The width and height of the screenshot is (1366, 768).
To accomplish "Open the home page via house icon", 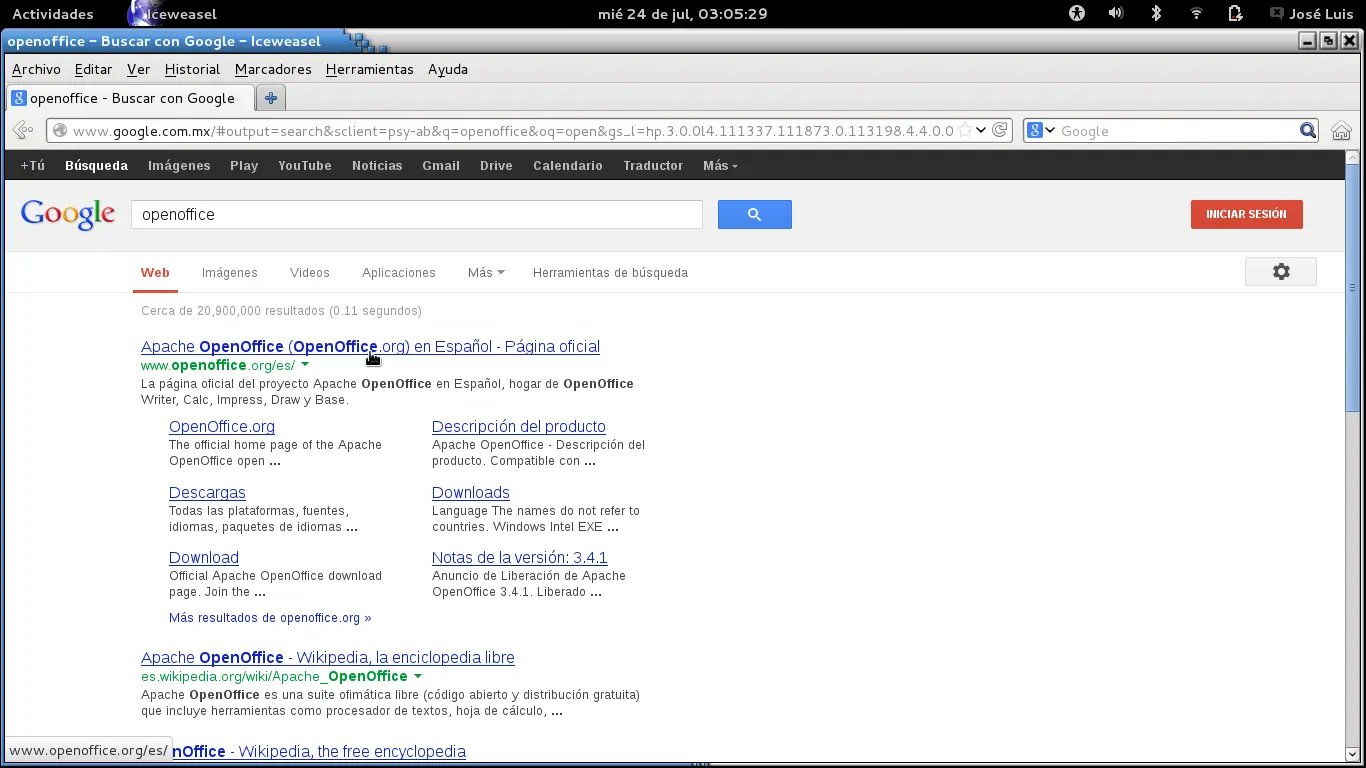I will point(1341,131).
